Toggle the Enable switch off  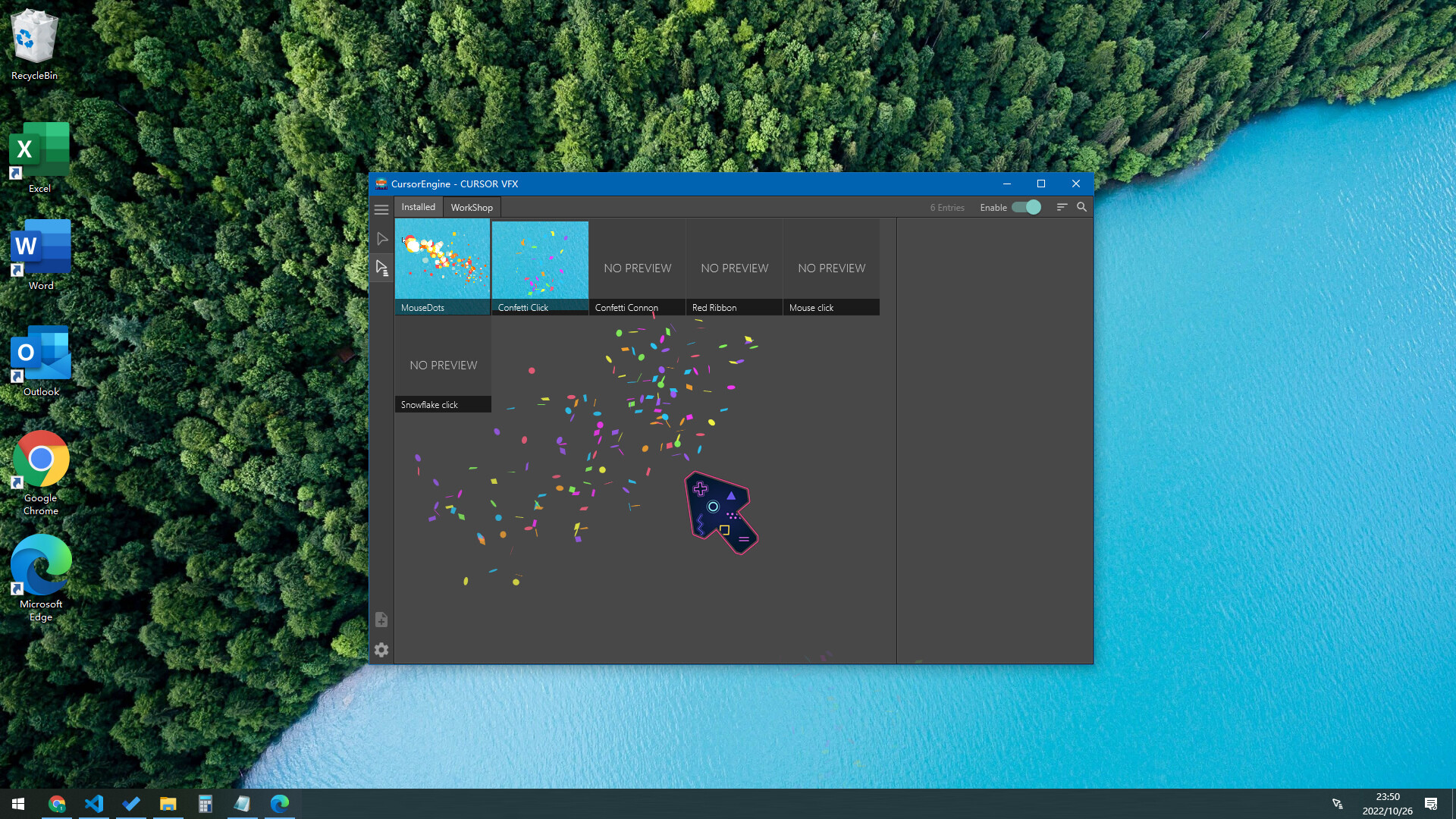click(x=1026, y=207)
